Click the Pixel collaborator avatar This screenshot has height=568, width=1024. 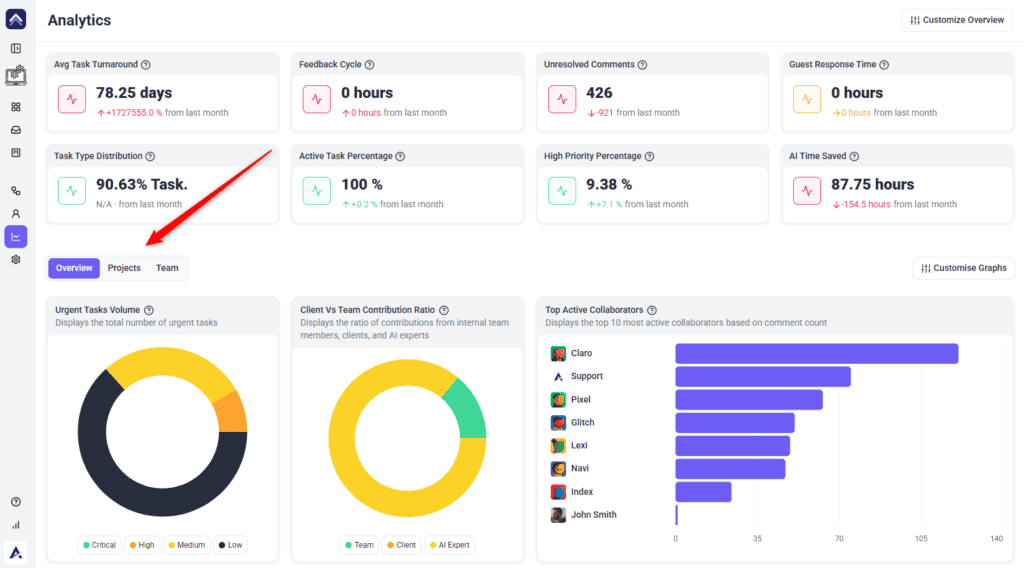tap(558, 400)
